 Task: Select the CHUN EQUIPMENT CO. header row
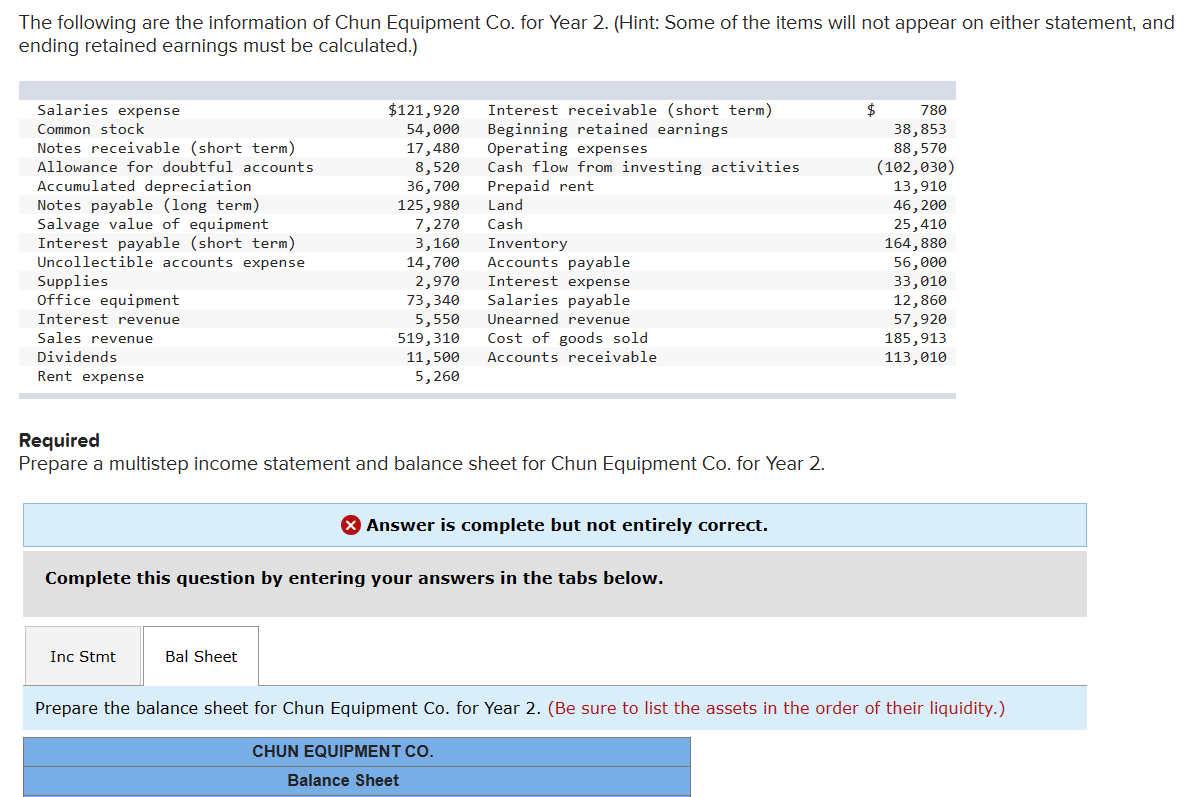(355, 751)
